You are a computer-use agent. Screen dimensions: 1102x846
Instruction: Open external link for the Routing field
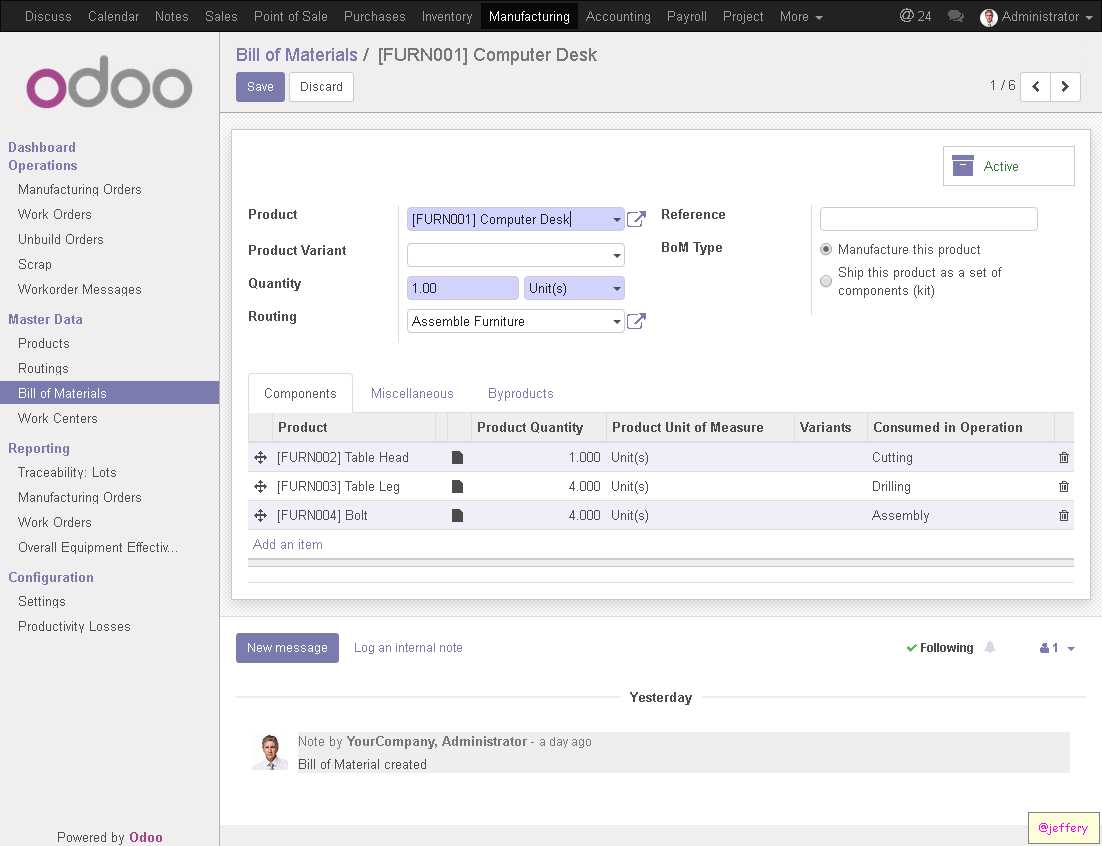pyautogui.click(x=636, y=321)
